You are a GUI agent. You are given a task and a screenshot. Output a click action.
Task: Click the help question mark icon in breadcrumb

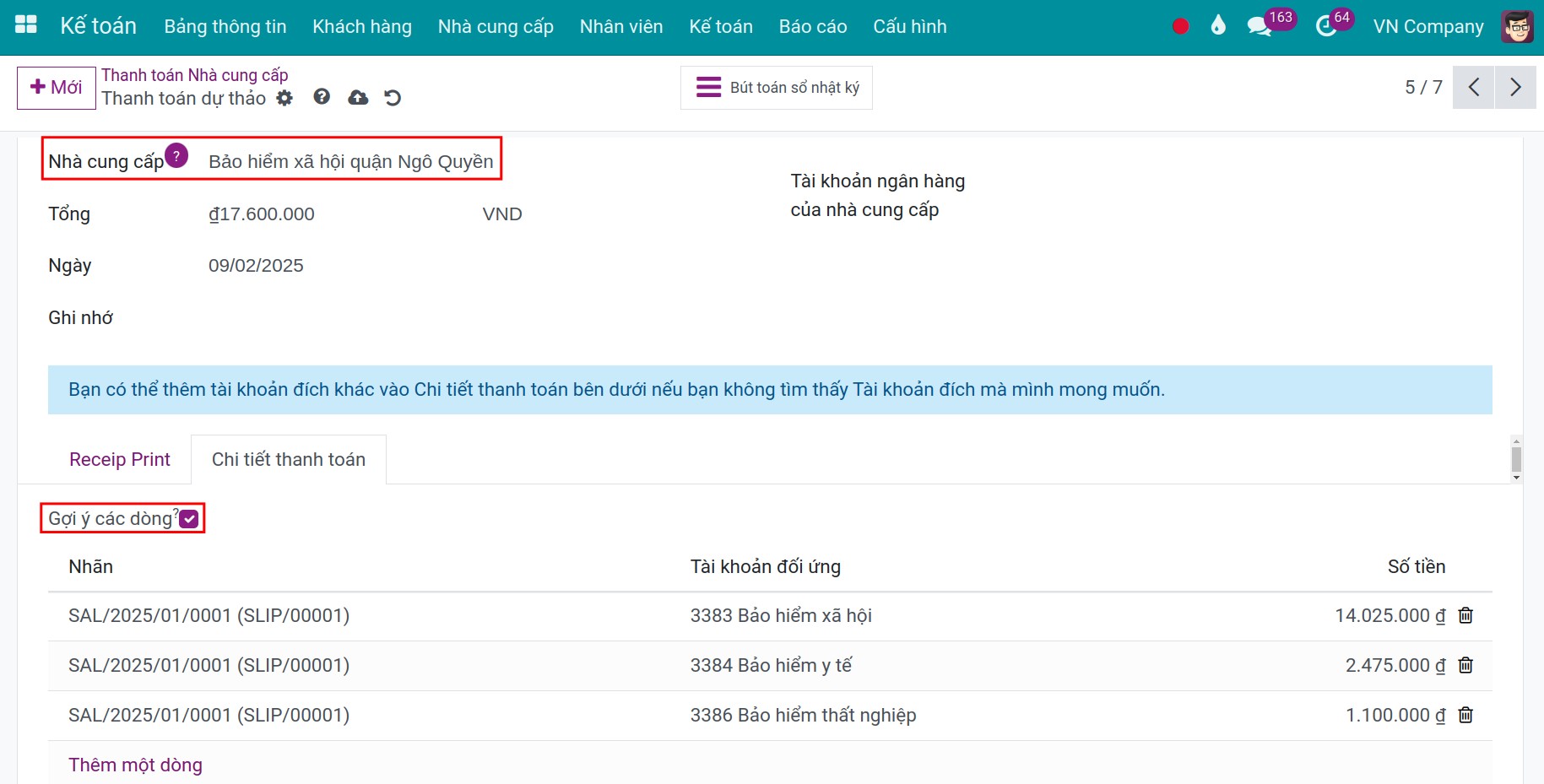[x=322, y=97]
